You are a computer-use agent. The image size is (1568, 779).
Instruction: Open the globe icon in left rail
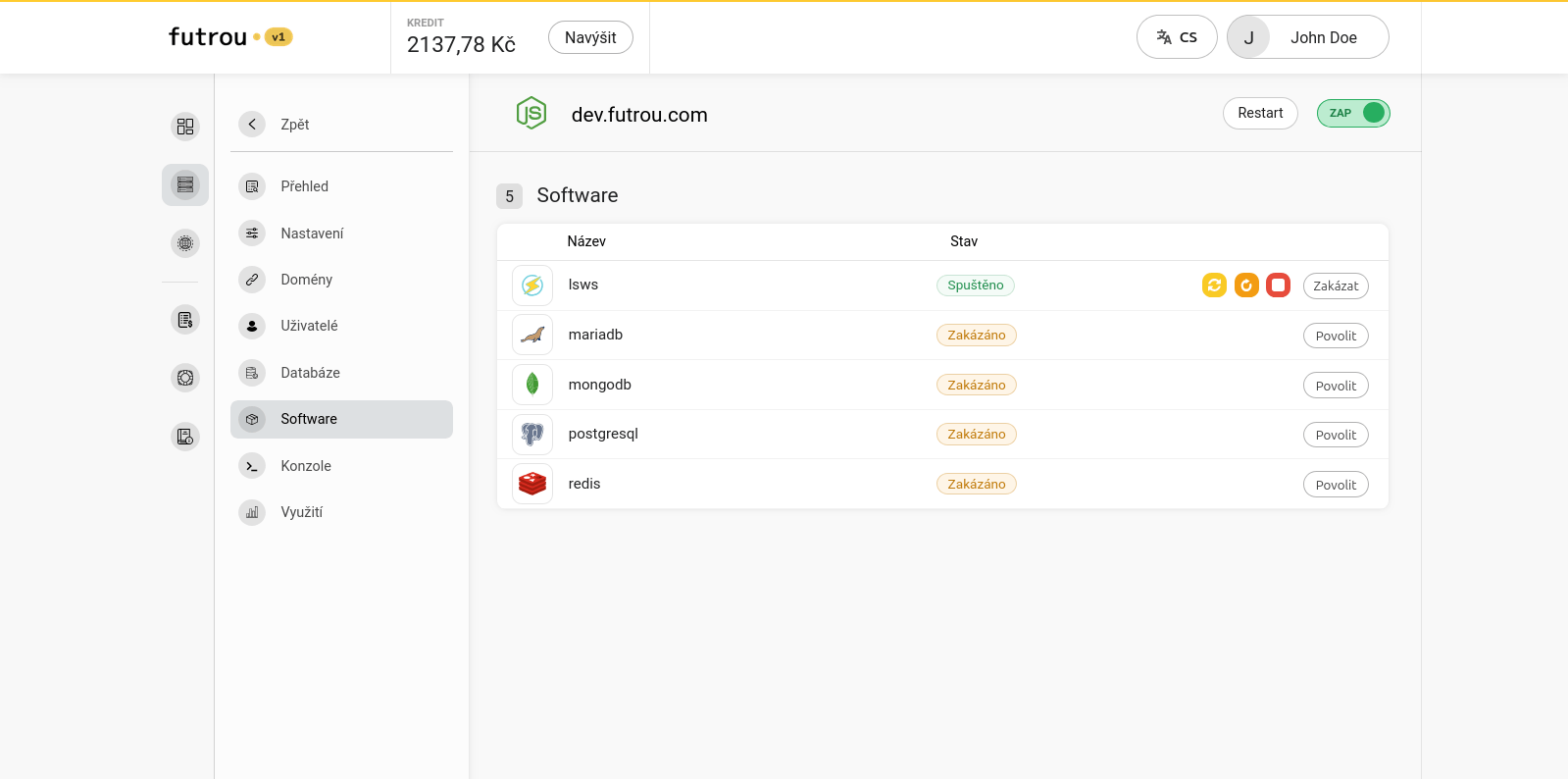pyautogui.click(x=185, y=243)
